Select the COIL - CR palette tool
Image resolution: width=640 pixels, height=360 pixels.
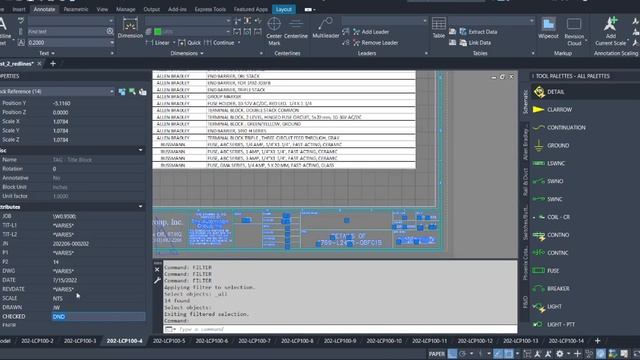coord(551,217)
